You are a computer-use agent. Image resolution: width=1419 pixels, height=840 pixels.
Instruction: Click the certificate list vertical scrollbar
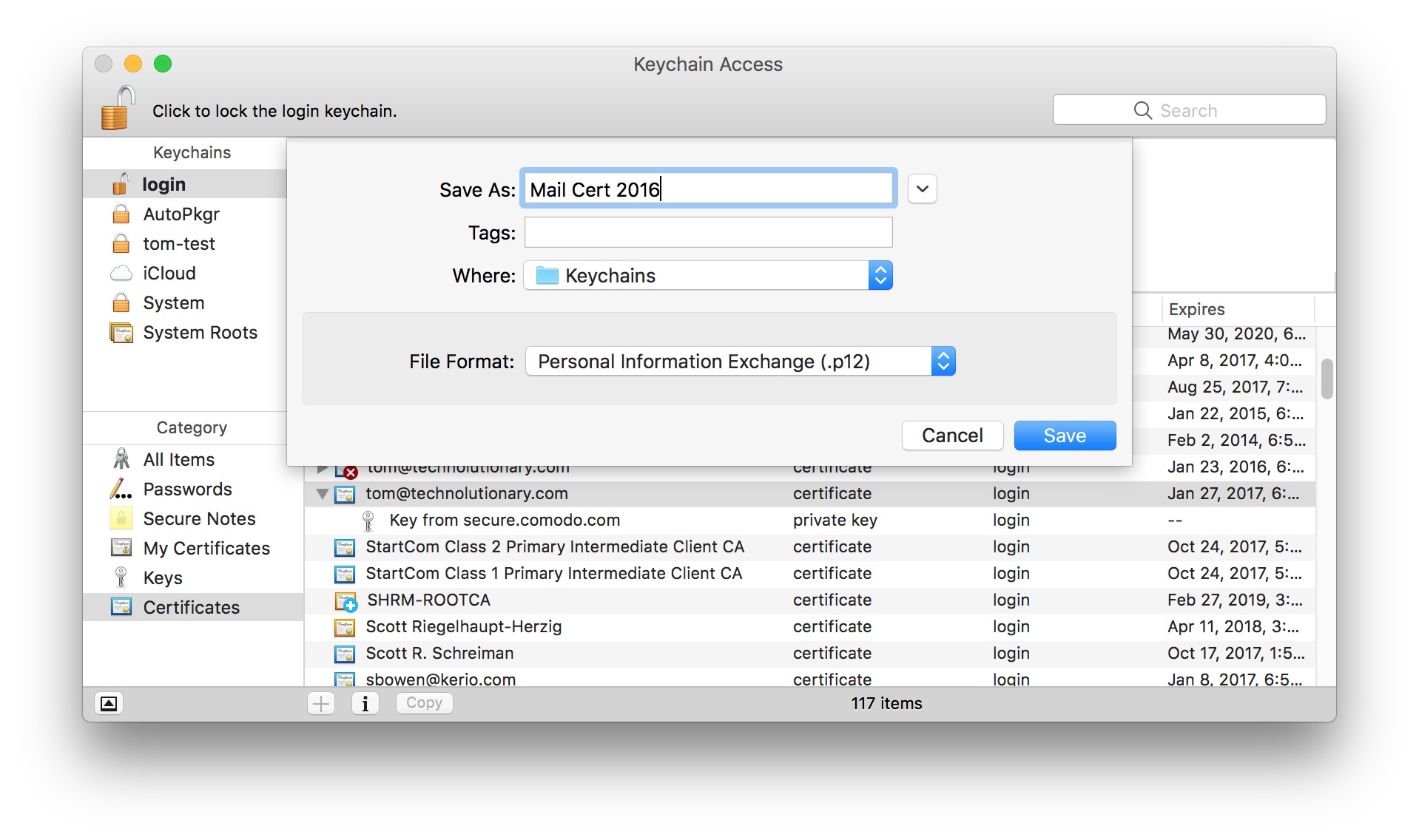pos(1327,379)
